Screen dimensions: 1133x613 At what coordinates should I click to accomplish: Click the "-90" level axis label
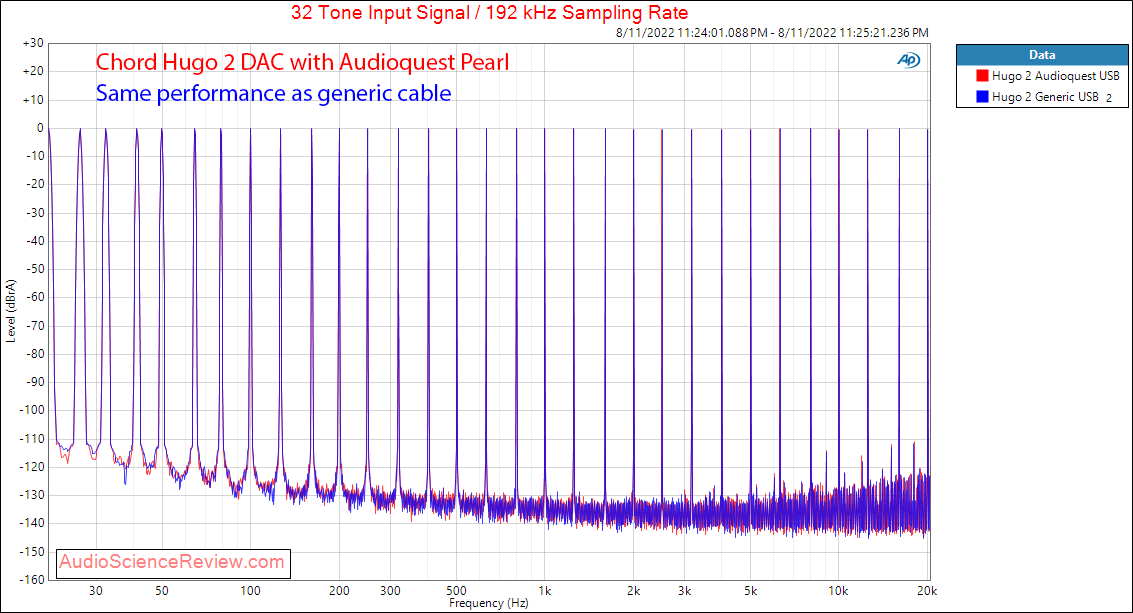tap(35, 382)
